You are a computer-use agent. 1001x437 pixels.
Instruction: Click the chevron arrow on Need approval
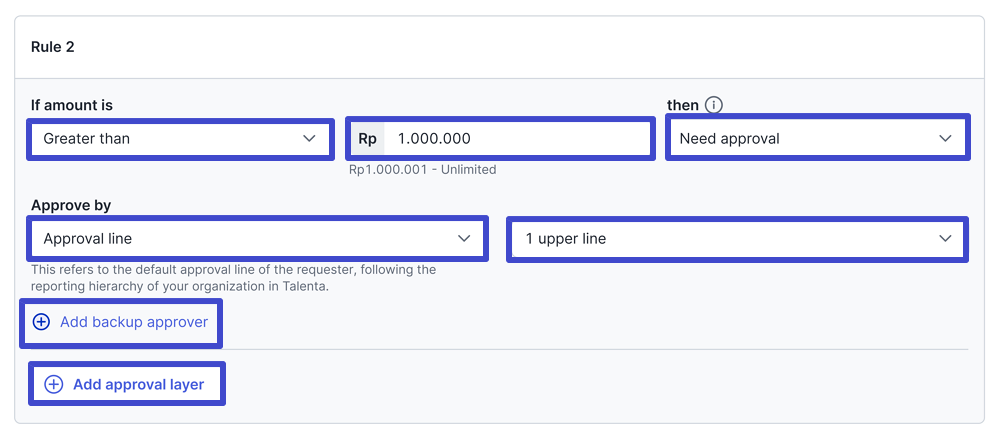tap(945, 138)
